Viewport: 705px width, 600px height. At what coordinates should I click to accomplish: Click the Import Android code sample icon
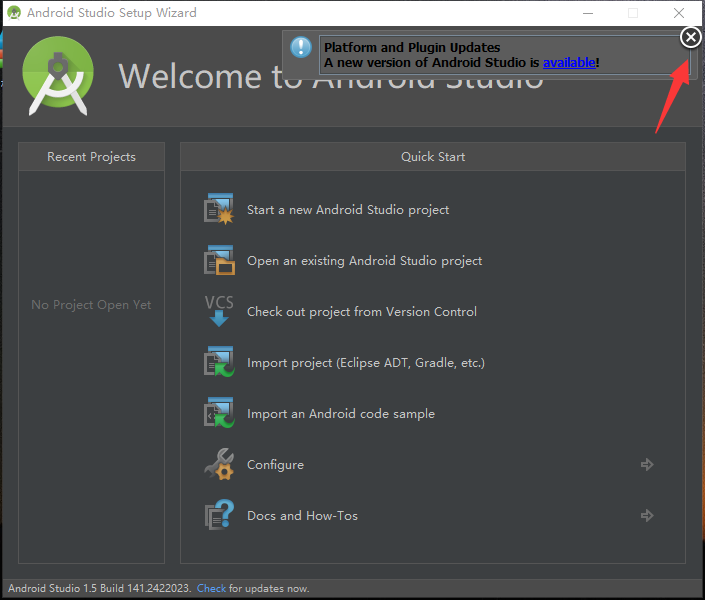pyautogui.click(x=219, y=413)
